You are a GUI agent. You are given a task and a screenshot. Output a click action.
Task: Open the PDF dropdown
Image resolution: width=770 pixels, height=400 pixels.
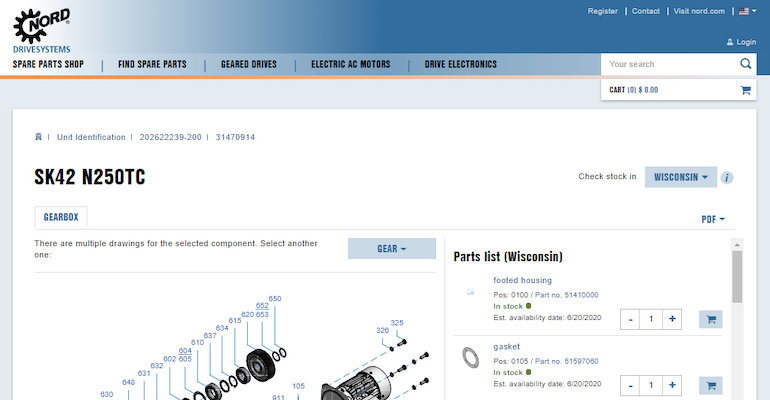click(713, 219)
